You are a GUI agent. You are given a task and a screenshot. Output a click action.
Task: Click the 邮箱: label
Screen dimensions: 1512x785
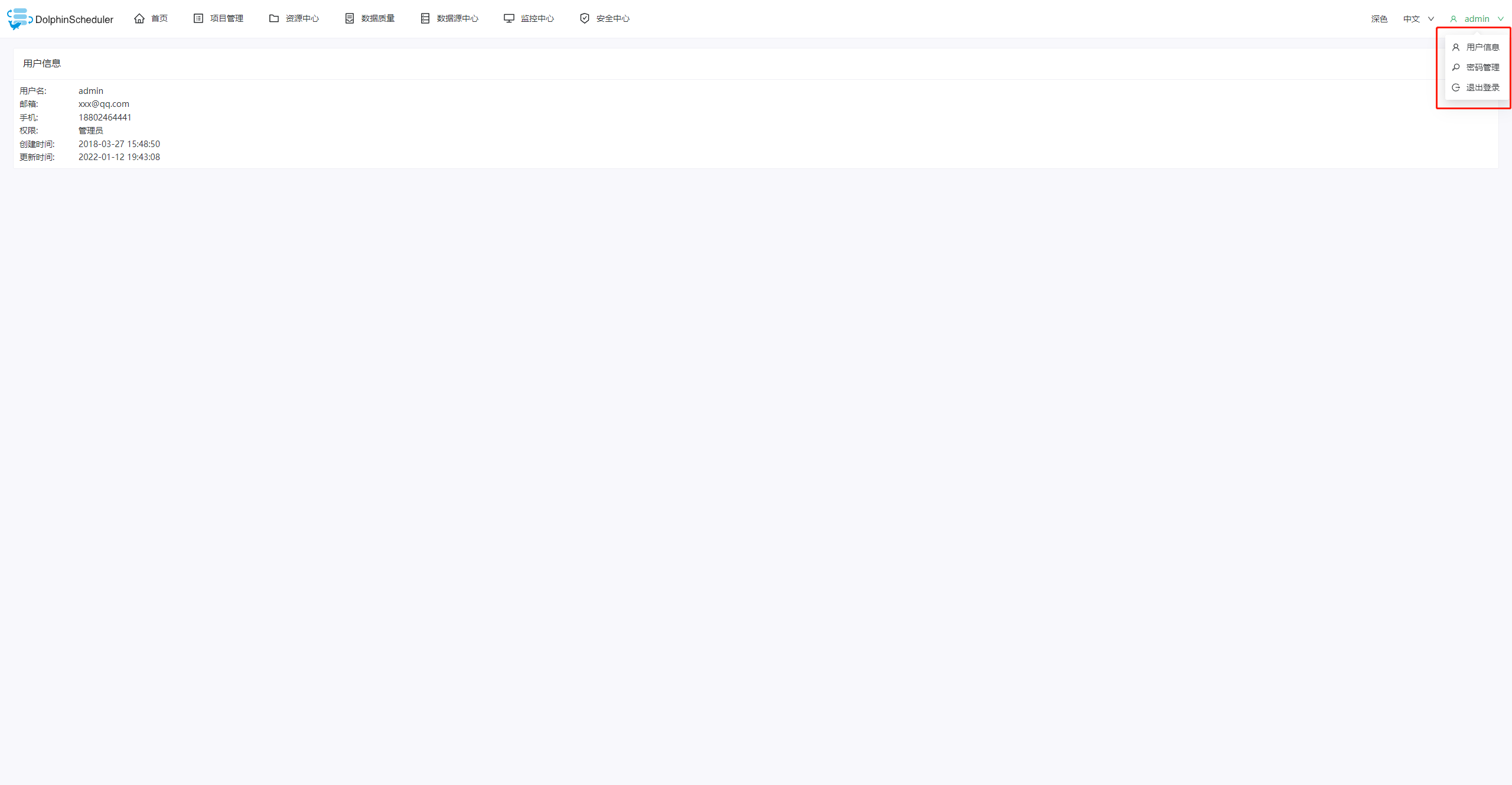point(29,104)
